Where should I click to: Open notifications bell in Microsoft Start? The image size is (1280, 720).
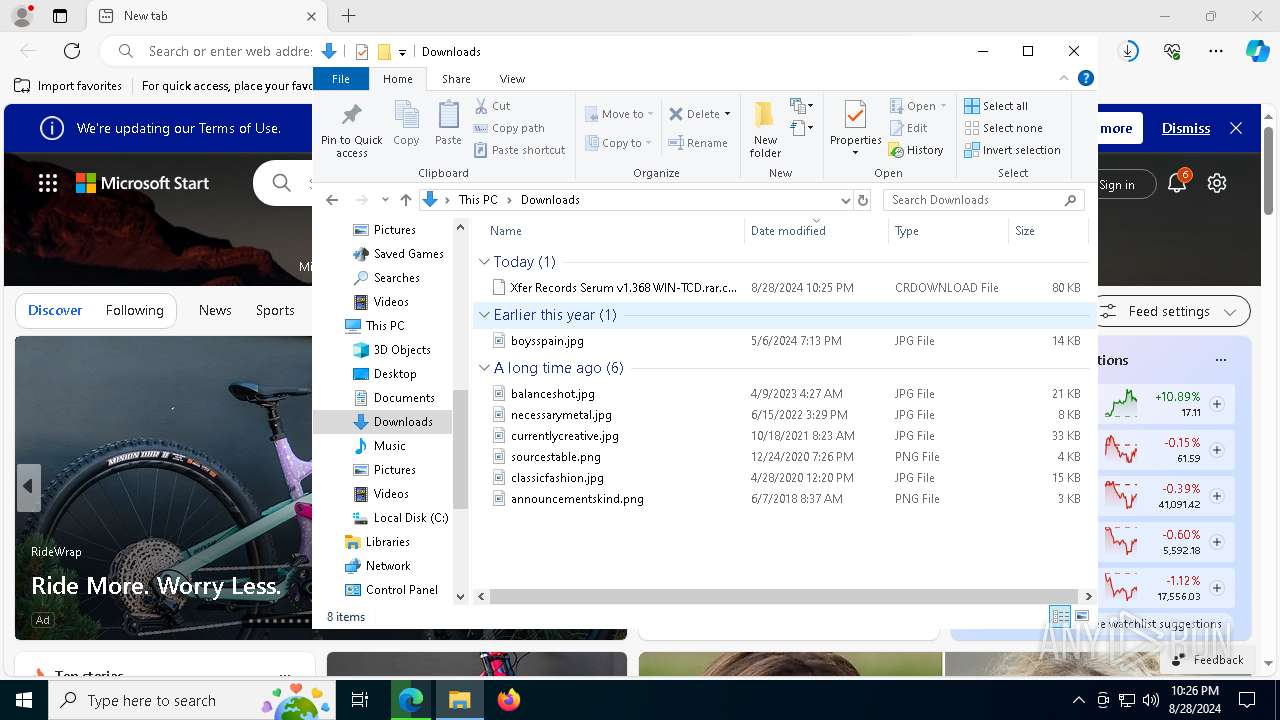point(1177,183)
